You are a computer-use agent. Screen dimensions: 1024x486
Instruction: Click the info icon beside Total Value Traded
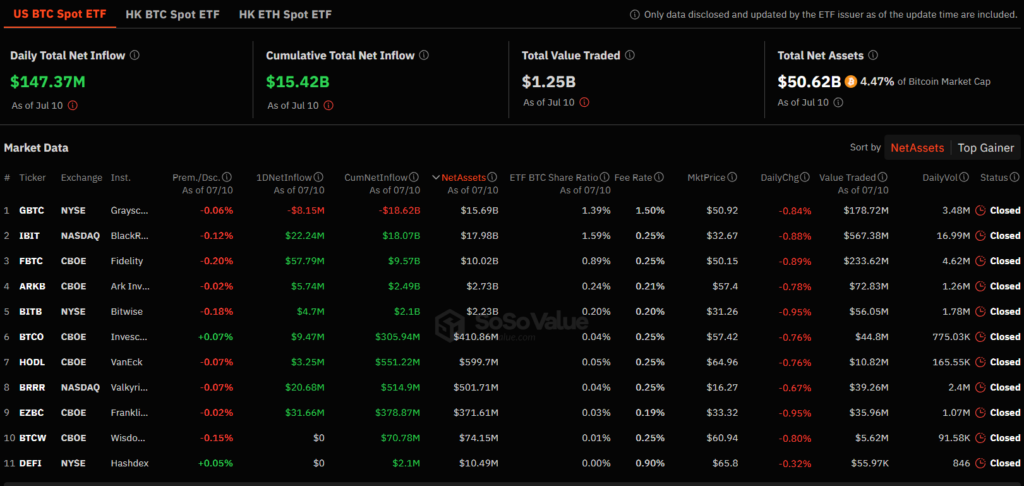630,56
